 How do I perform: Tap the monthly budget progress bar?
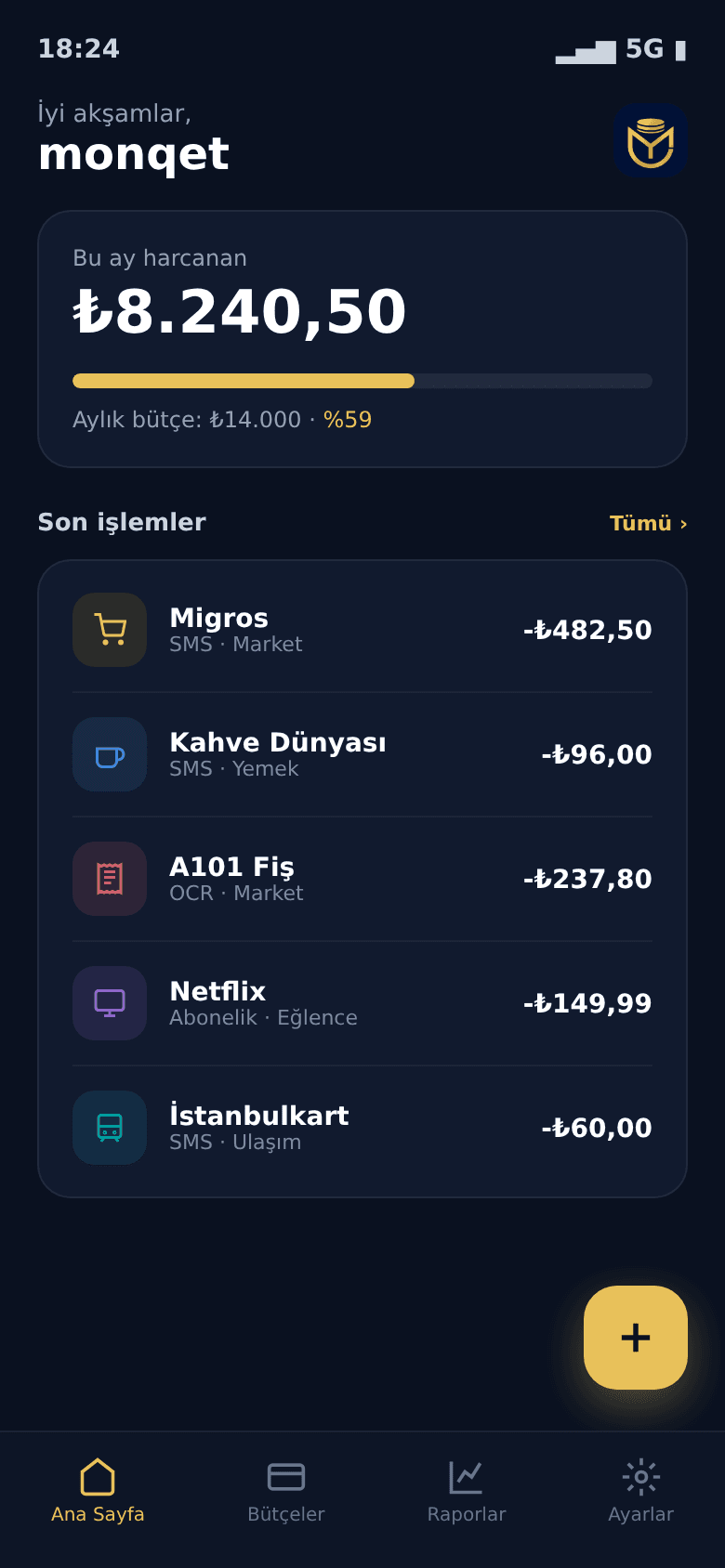click(362, 381)
